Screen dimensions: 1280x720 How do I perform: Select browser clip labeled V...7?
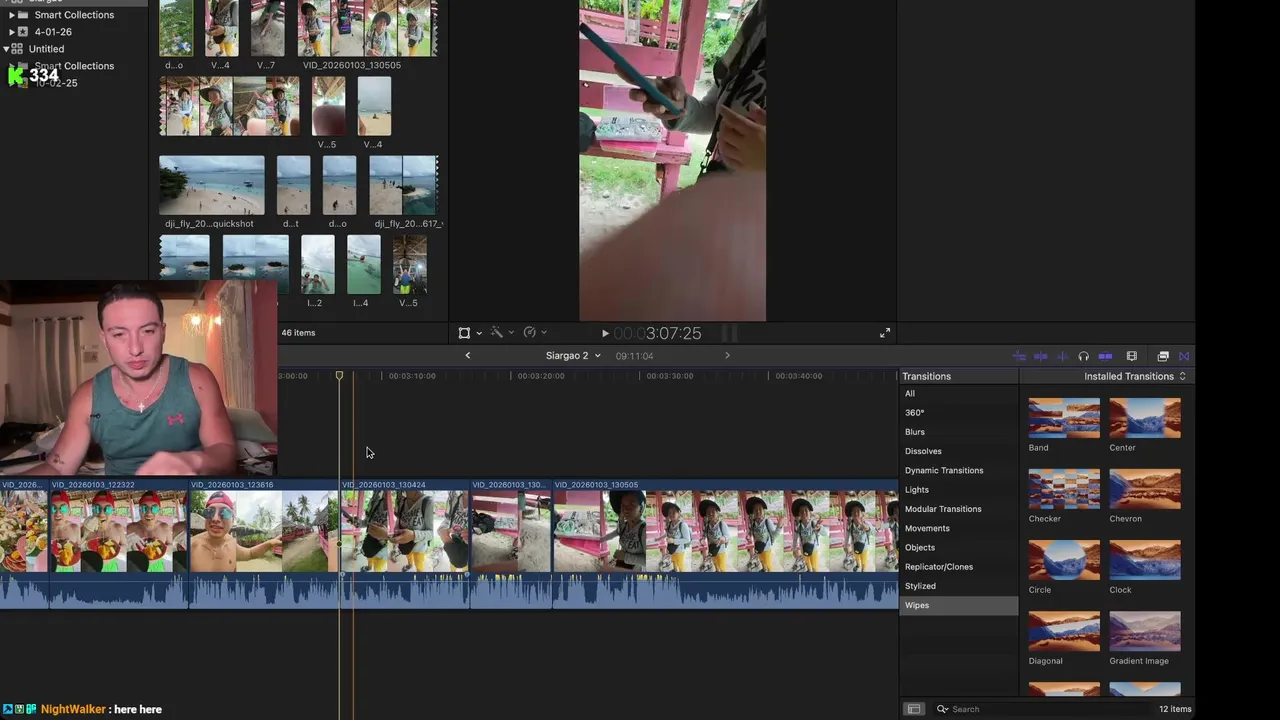tap(267, 28)
